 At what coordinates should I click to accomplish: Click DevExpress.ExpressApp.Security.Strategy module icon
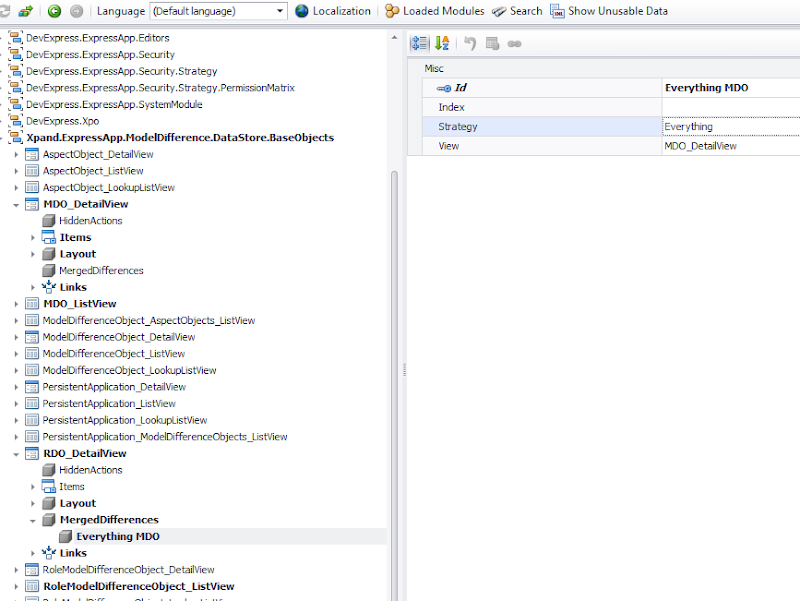(16, 71)
